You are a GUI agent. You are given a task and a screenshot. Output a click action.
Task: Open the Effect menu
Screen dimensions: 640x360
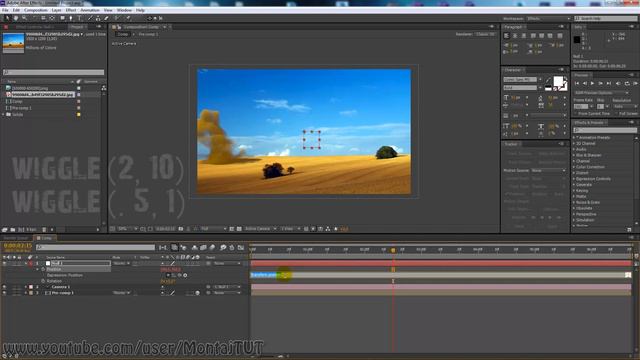point(71,10)
